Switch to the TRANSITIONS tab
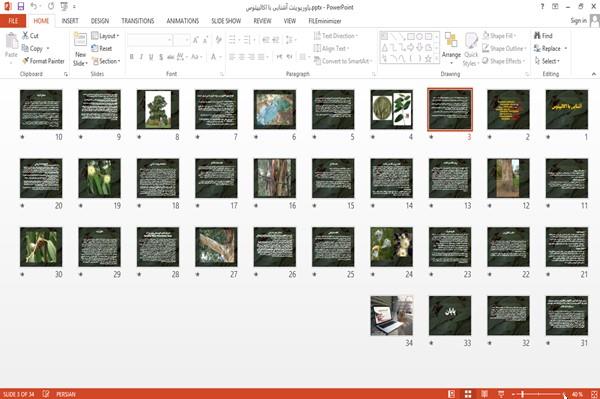The height and width of the screenshot is (399, 600). 138,21
